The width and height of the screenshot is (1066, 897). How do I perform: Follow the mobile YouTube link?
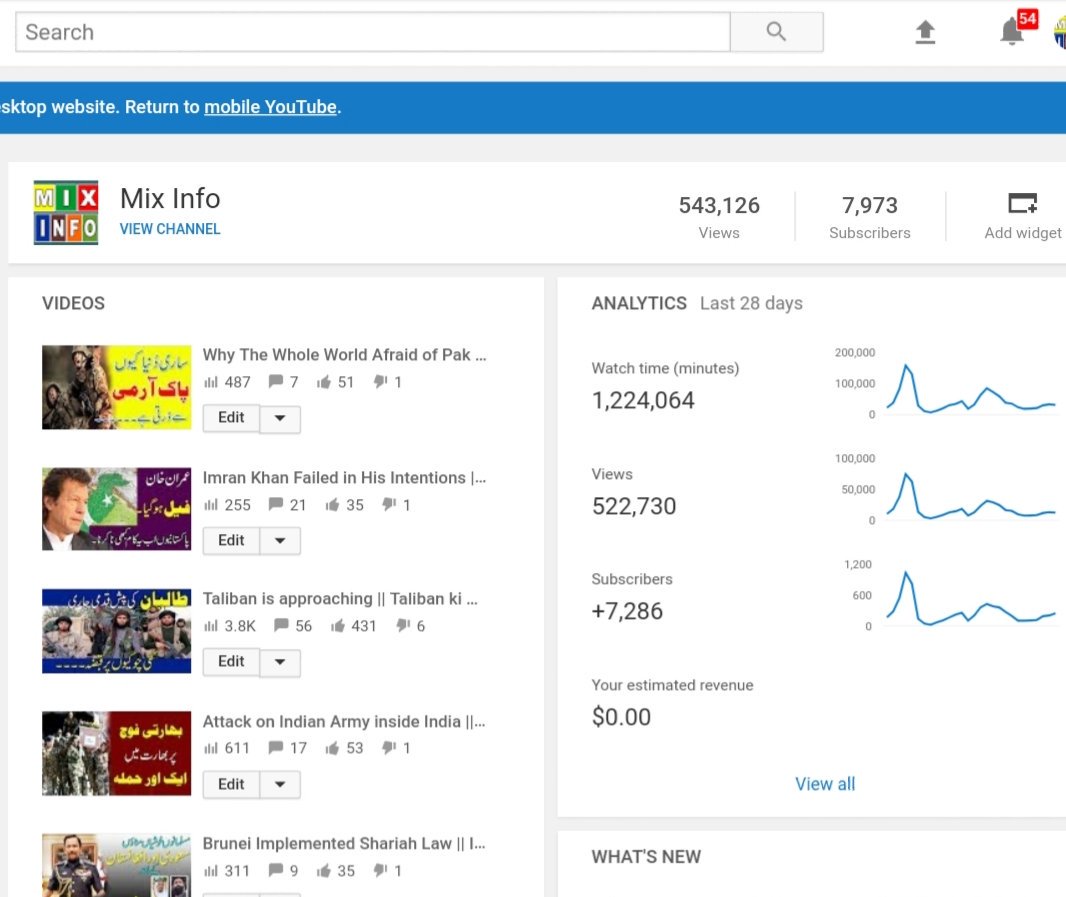coord(271,107)
